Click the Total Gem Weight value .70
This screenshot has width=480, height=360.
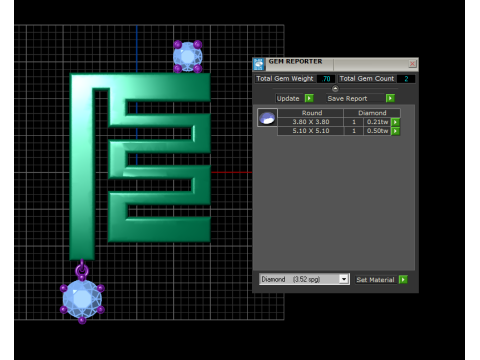coord(326,79)
